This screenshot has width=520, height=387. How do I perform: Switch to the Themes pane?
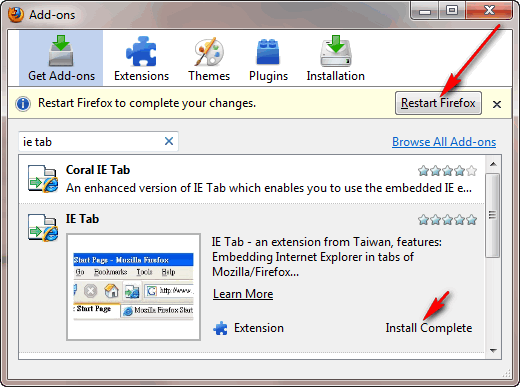(x=209, y=58)
